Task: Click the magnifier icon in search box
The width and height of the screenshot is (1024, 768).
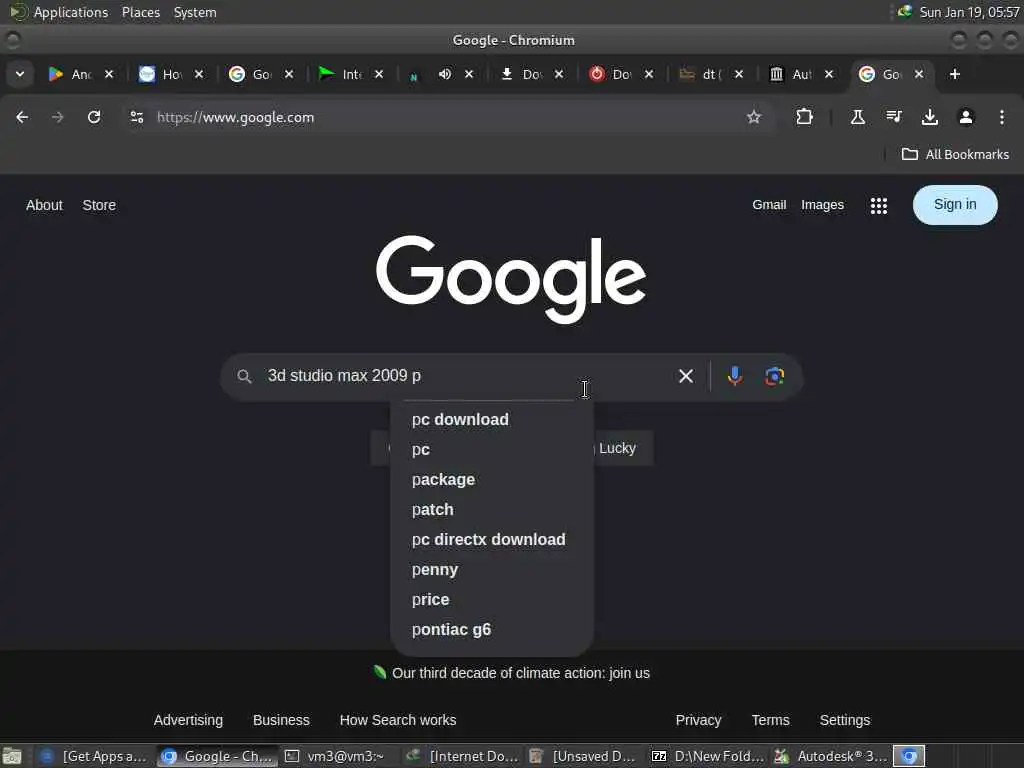Action: [244, 376]
